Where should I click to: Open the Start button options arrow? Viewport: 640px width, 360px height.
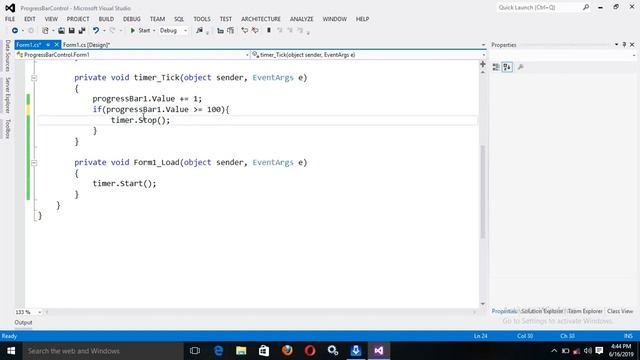[x=154, y=31]
